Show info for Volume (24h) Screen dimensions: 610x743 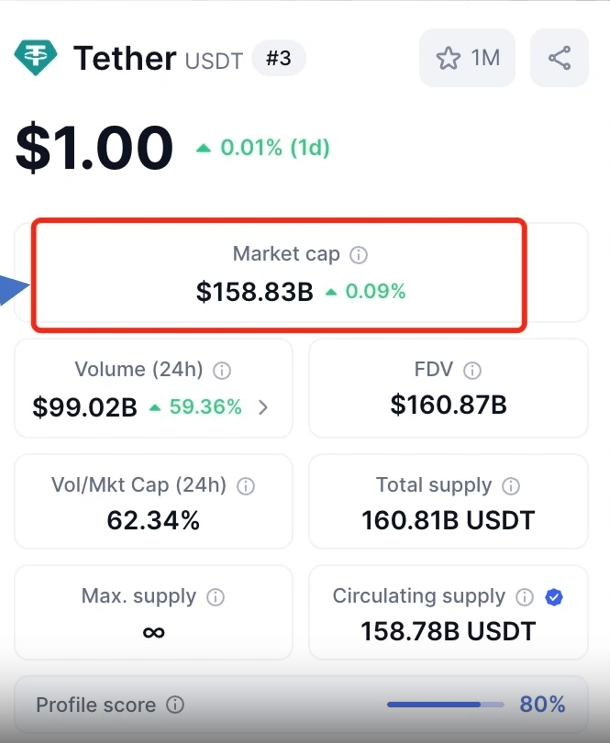223,370
